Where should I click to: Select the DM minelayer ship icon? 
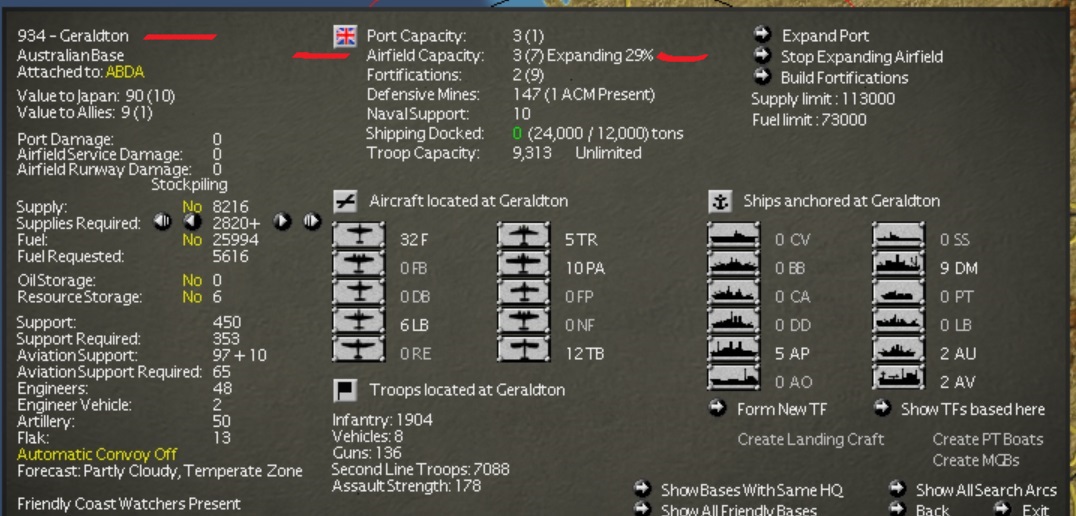coord(899,264)
